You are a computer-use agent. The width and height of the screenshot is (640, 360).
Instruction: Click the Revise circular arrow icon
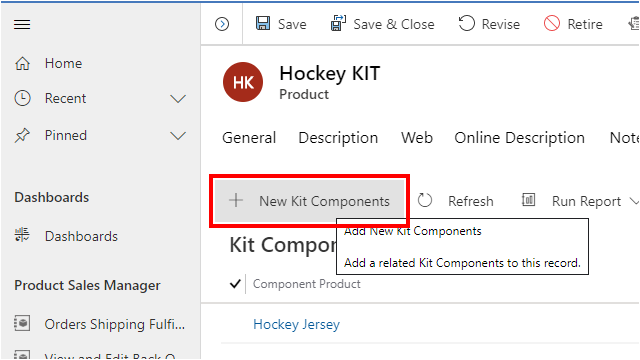pos(467,23)
